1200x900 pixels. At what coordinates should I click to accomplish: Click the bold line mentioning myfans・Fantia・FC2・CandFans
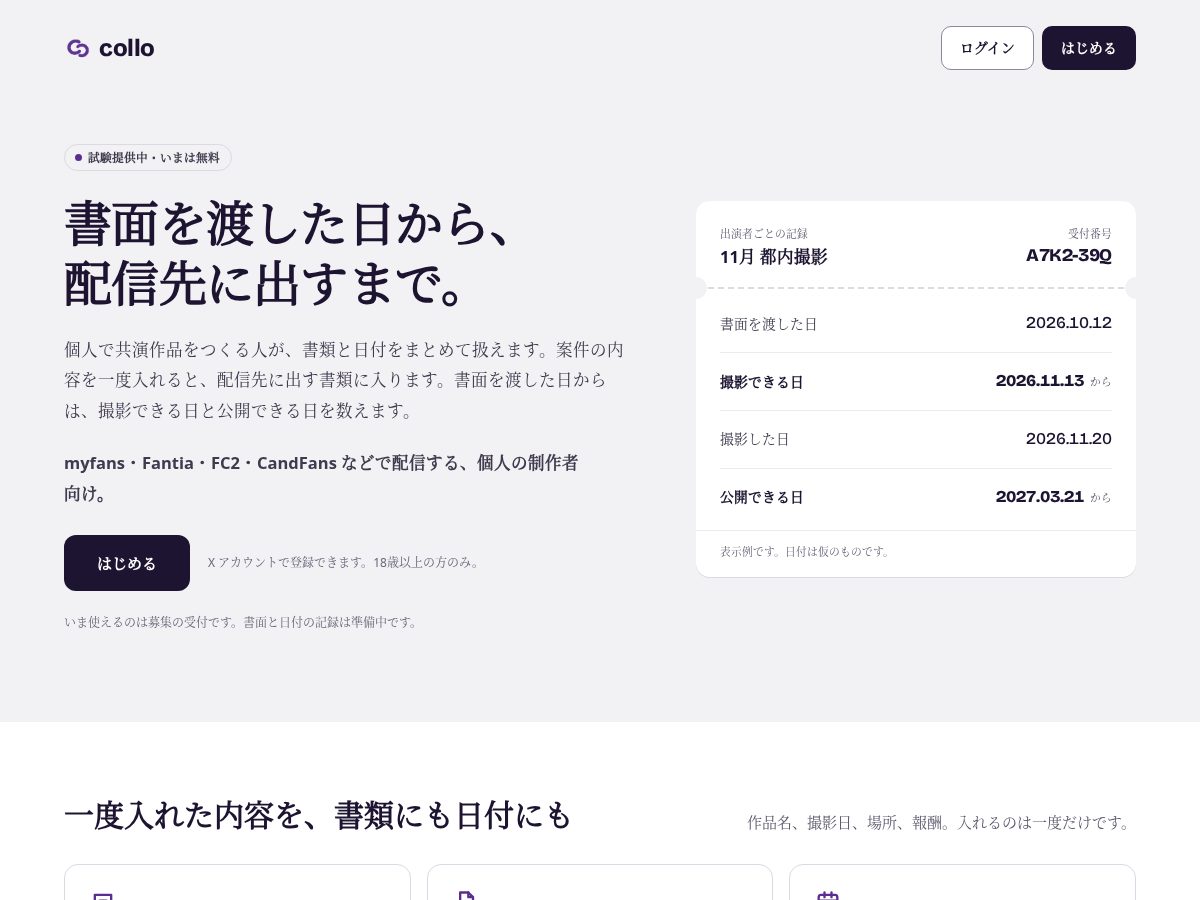pos(321,478)
